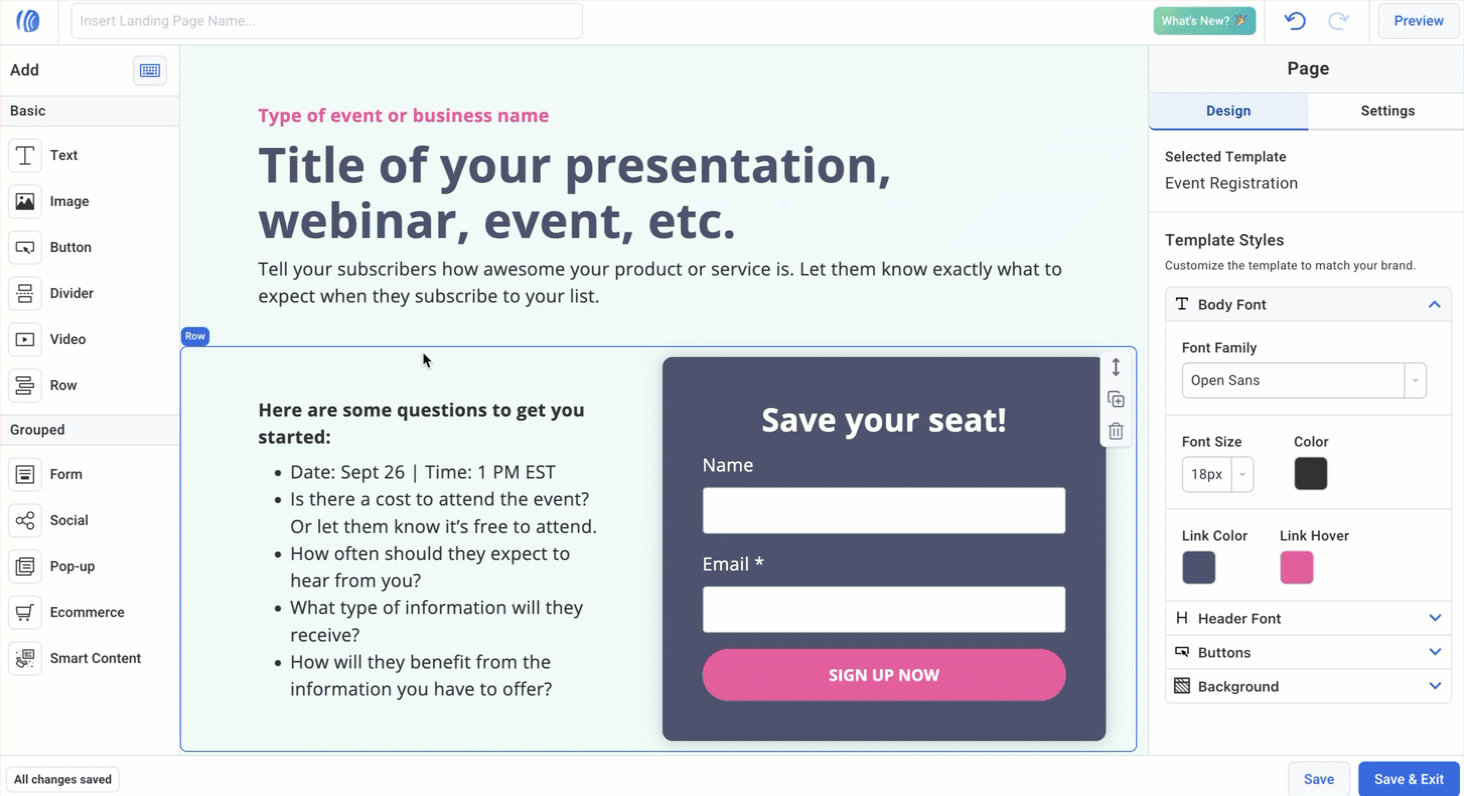This screenshot has width=1464, height=796.
Task: Click the Save & Exit button
Action: 1408,779
